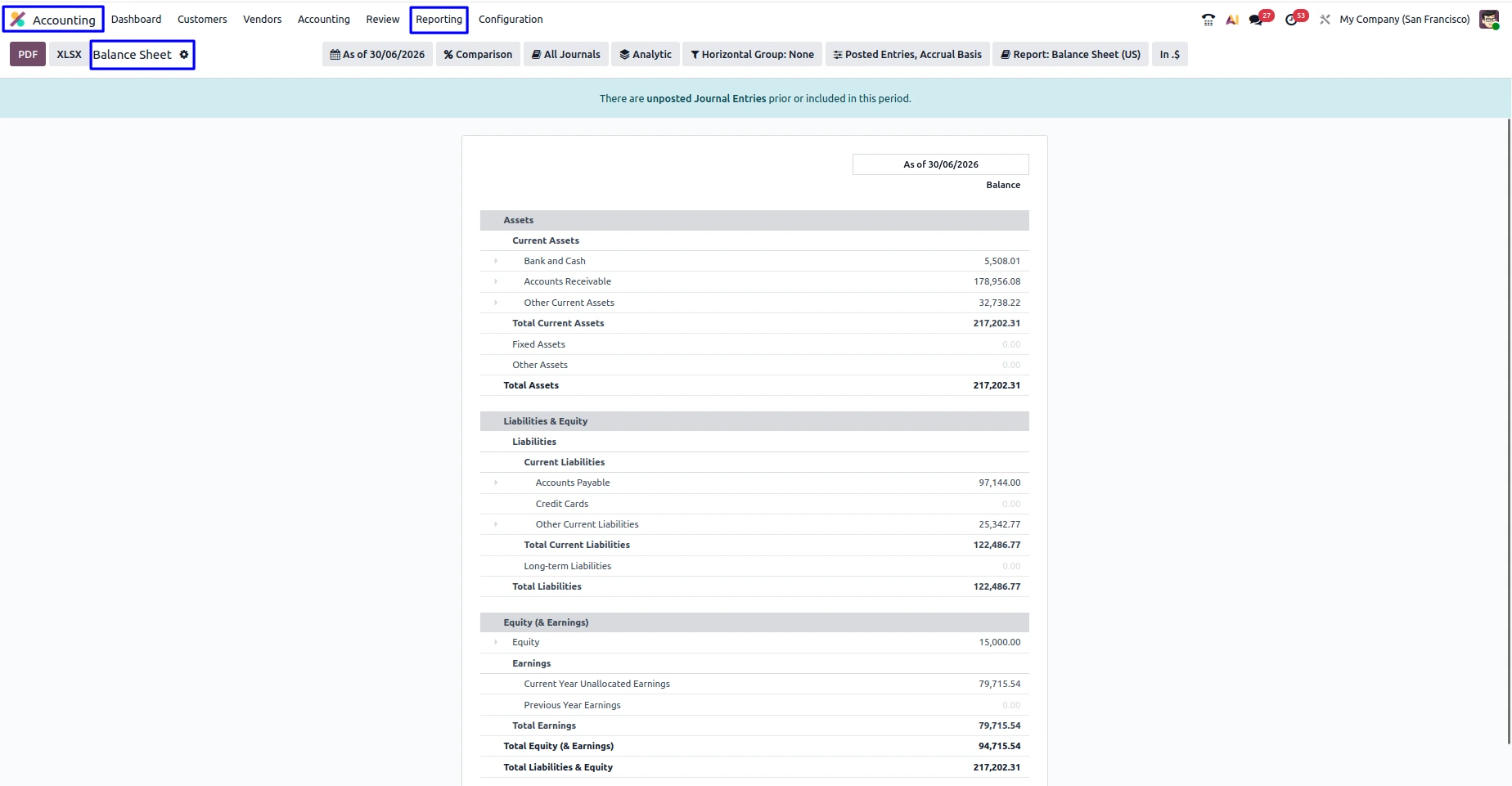Screen dimensions: 1512x786
Task: Expand the Accounts Payable row
Action: tap(496, 483)
